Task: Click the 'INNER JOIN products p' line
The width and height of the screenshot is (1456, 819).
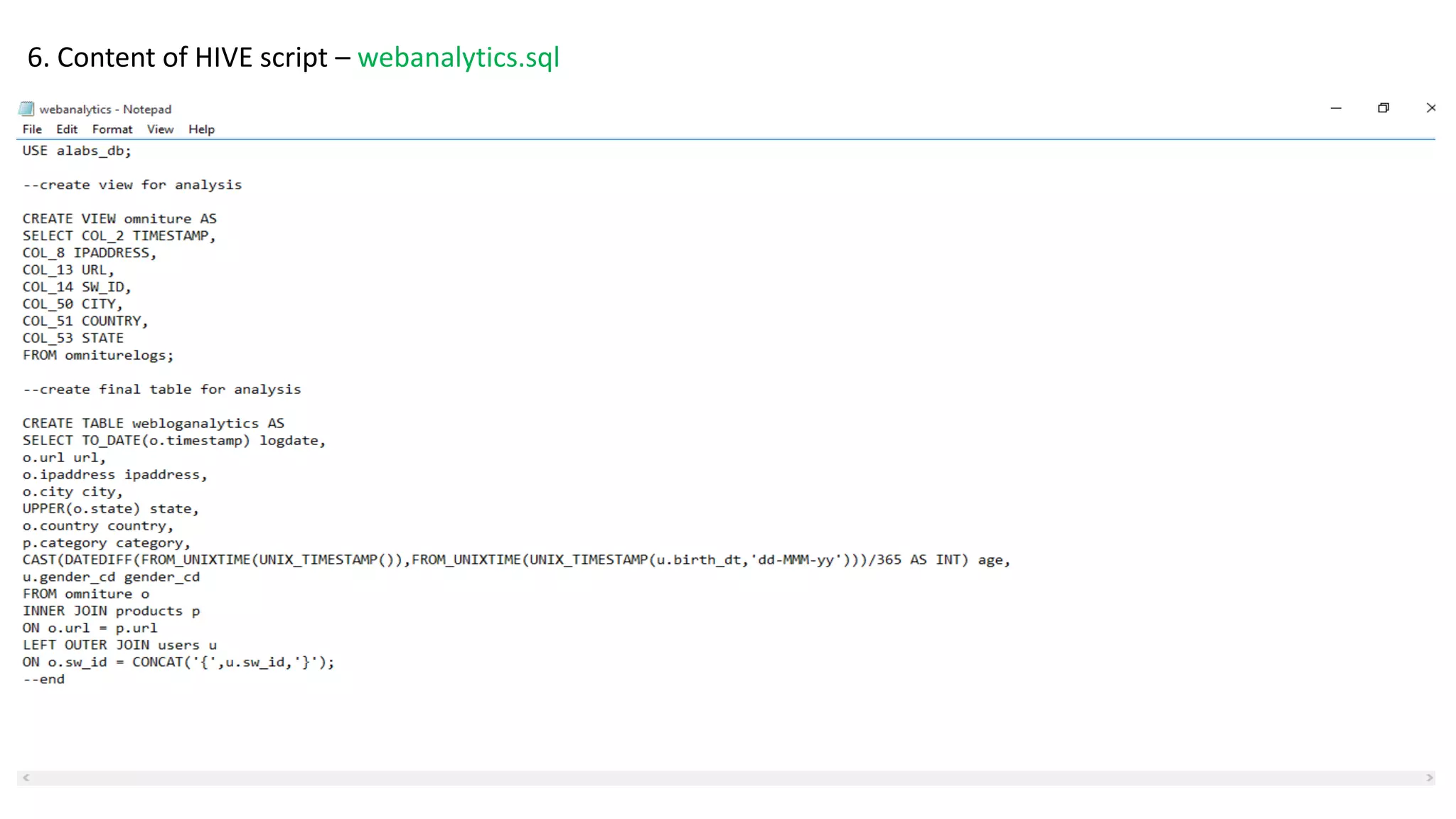Action: pyautogui.click(x=111, y=611)
